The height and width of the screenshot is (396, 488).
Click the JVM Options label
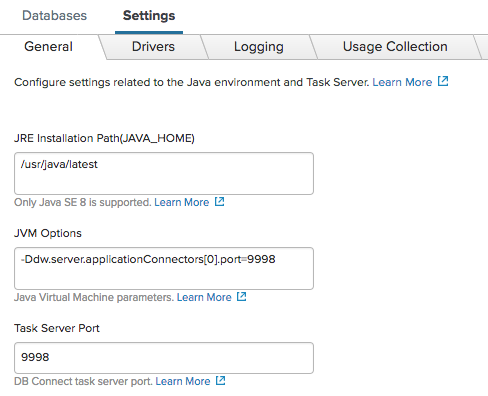pos(48,233)
